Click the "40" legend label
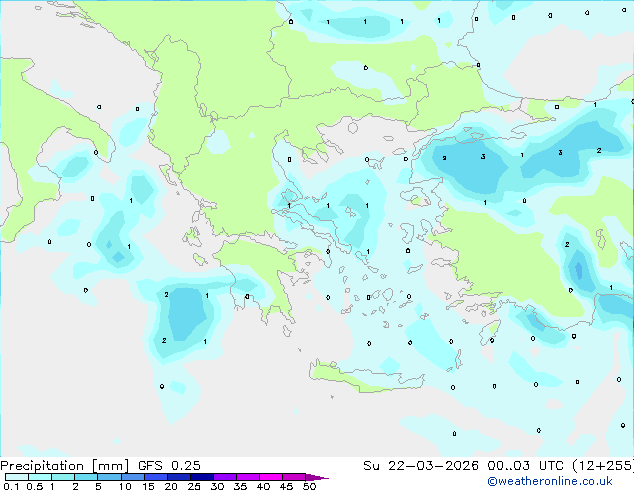This screenshot has height=490, width=634. [263, 486]
